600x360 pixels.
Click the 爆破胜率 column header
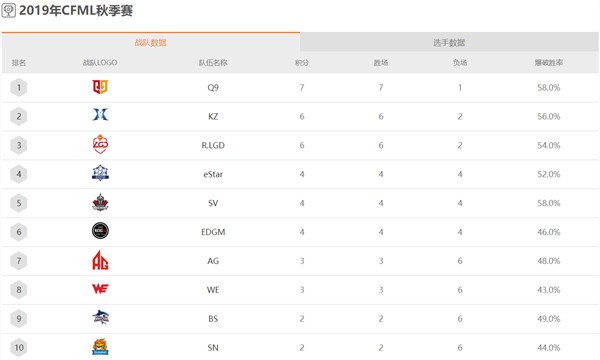click(549, 62)
